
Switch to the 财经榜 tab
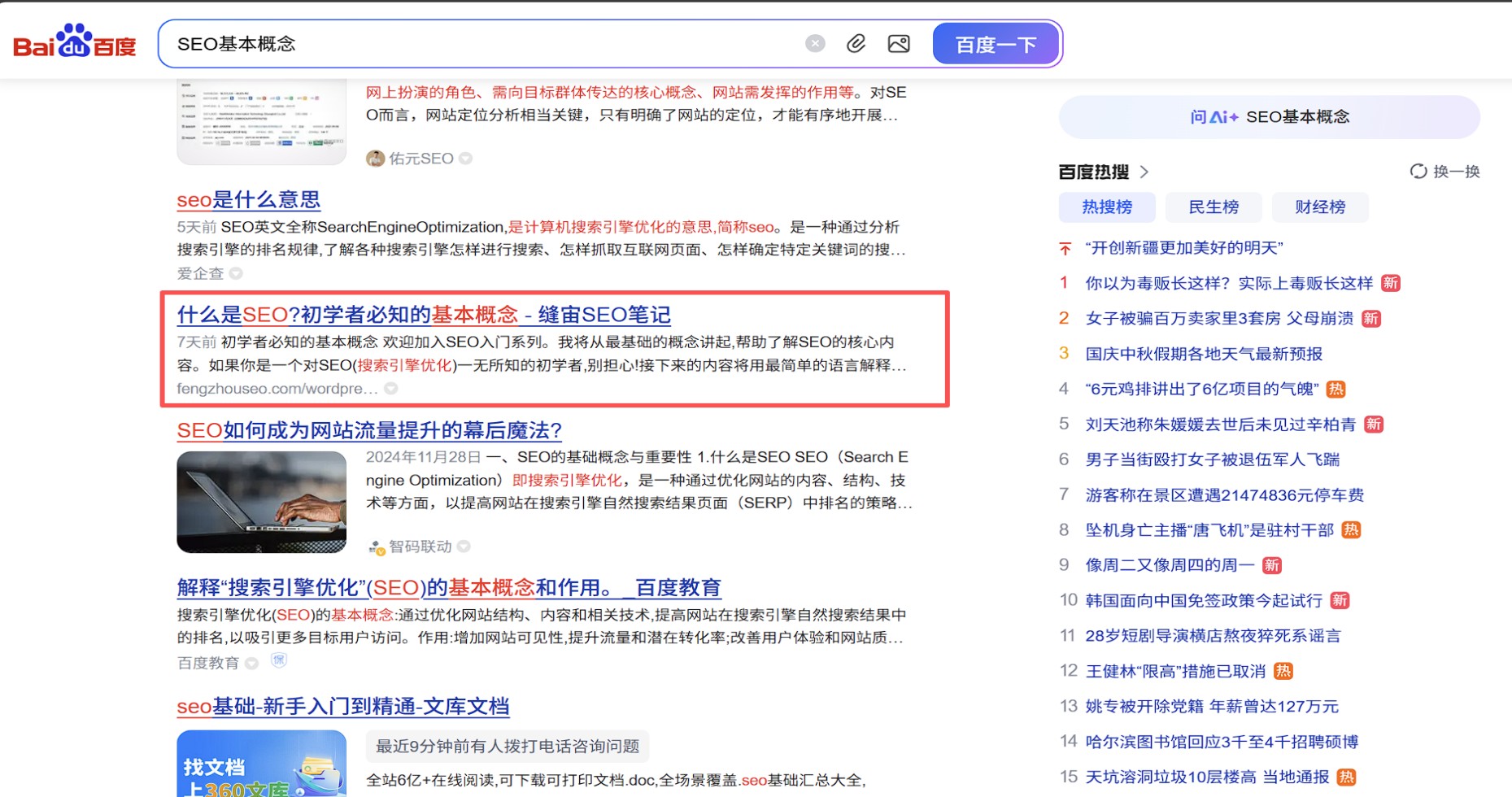point(1319,207)
